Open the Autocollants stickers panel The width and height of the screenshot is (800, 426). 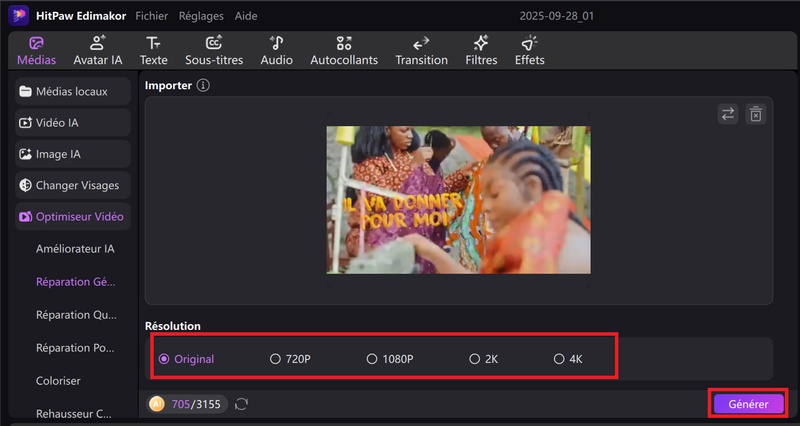(x=344, y=51)
